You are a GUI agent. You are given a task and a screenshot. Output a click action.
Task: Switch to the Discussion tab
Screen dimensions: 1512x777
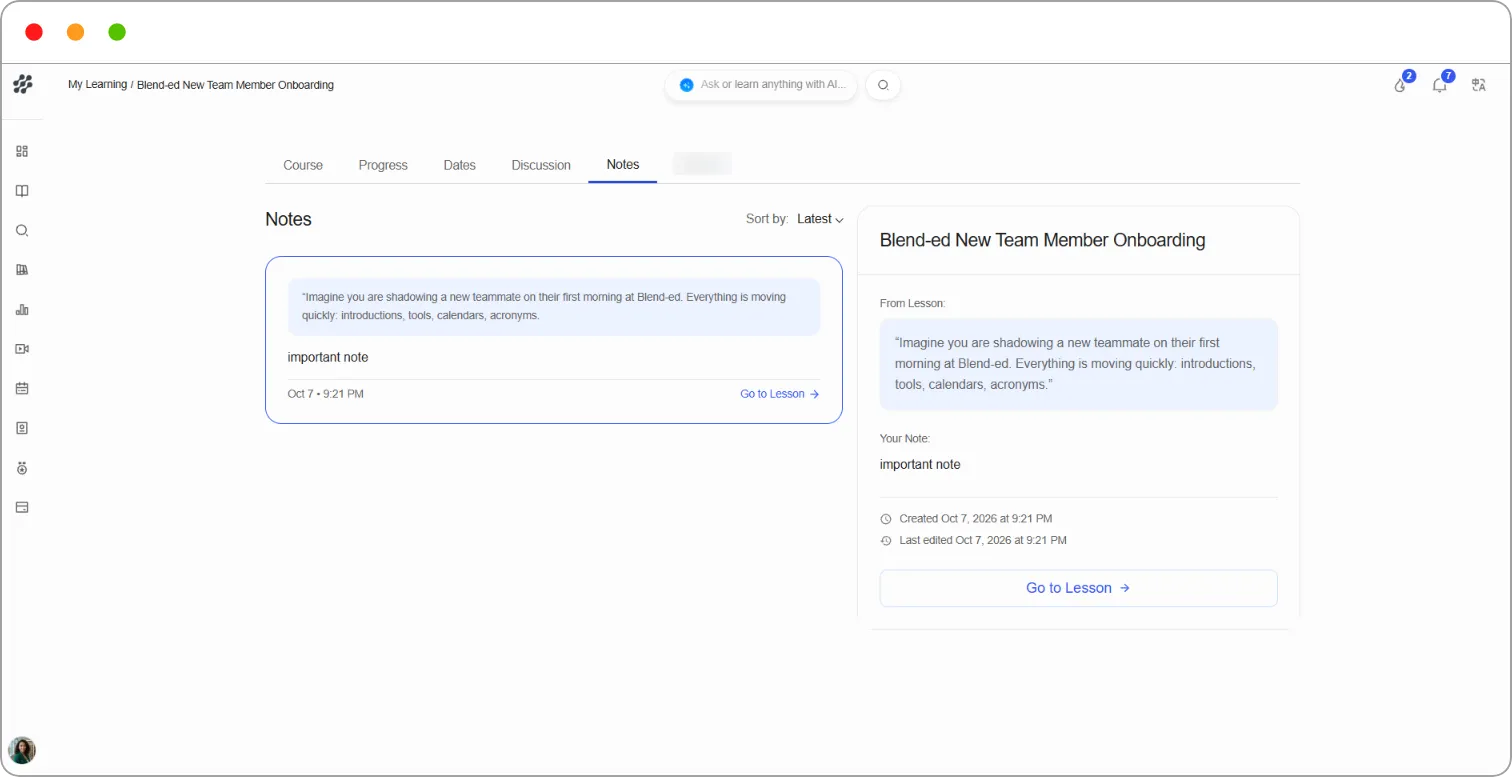coord(541,165)
